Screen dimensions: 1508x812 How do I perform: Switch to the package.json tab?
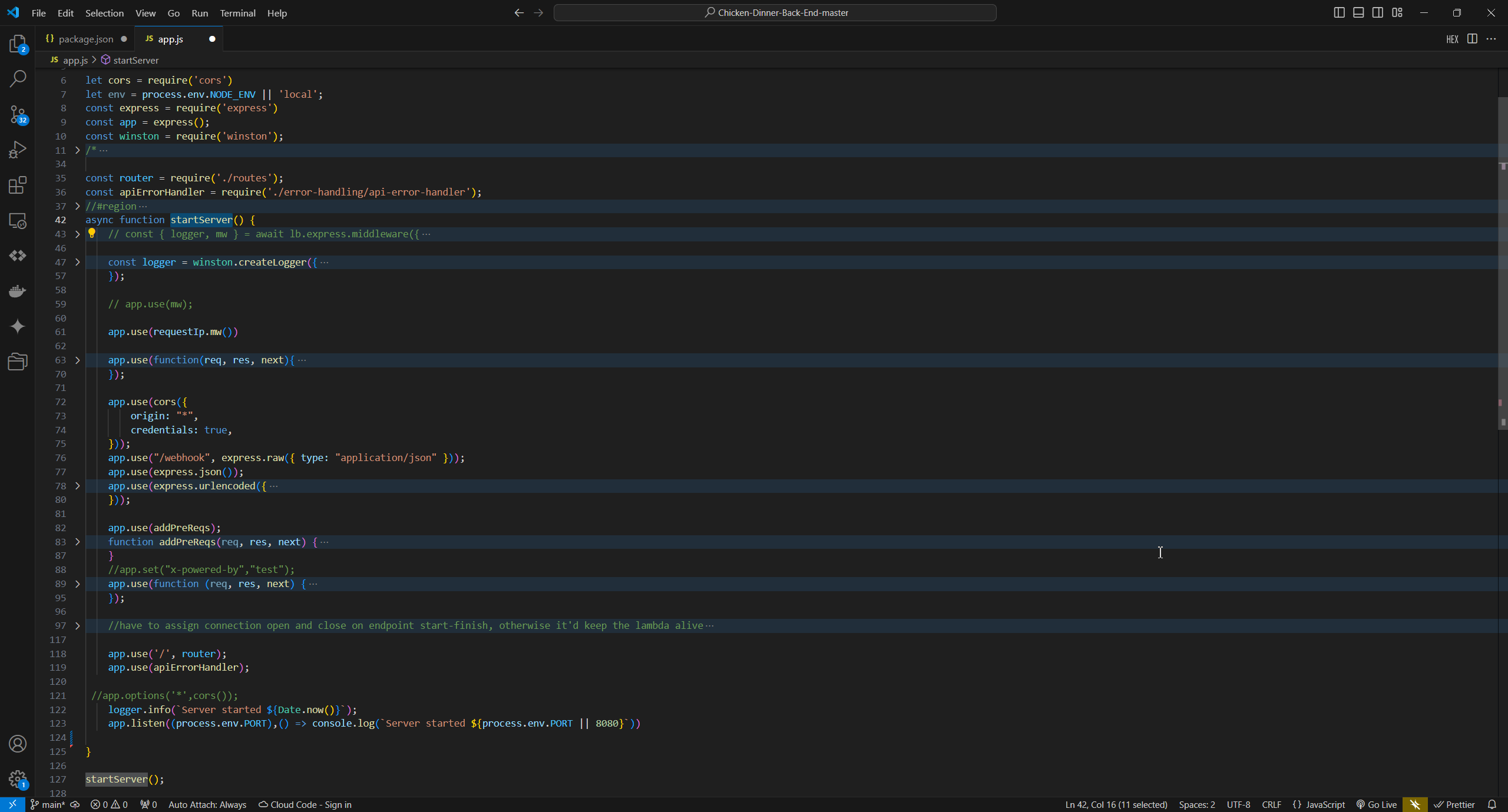point(85,39)
